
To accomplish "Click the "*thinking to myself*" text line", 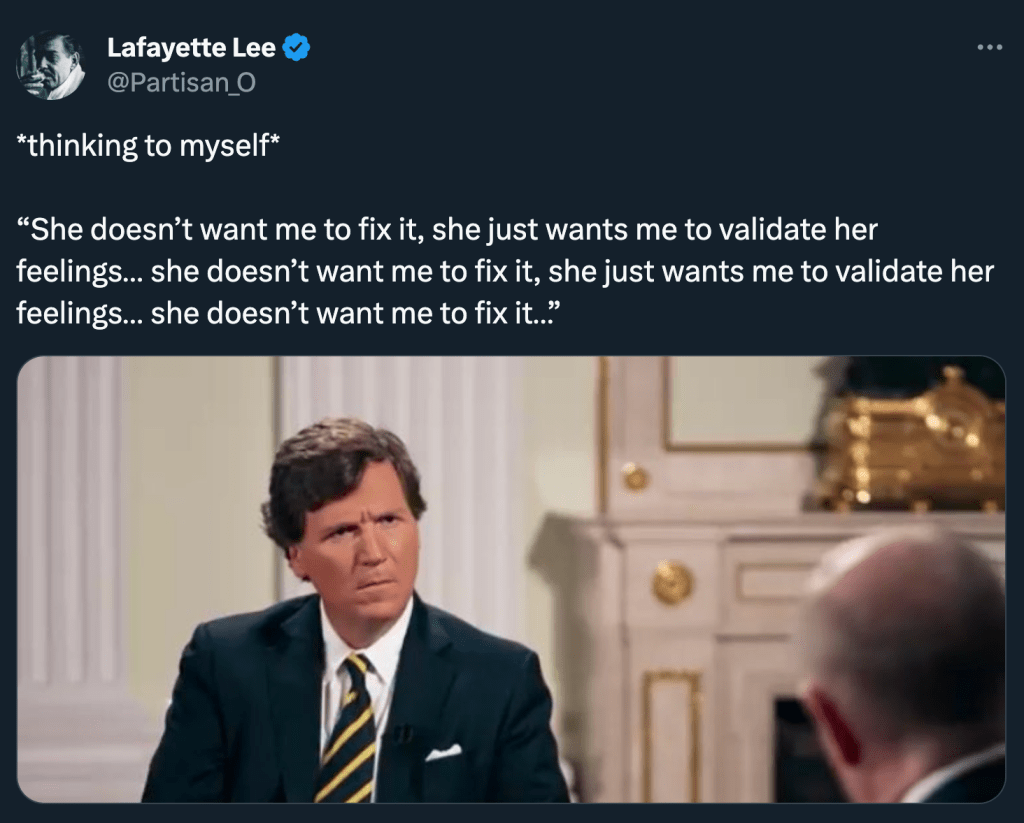I will tap(148, 146).
